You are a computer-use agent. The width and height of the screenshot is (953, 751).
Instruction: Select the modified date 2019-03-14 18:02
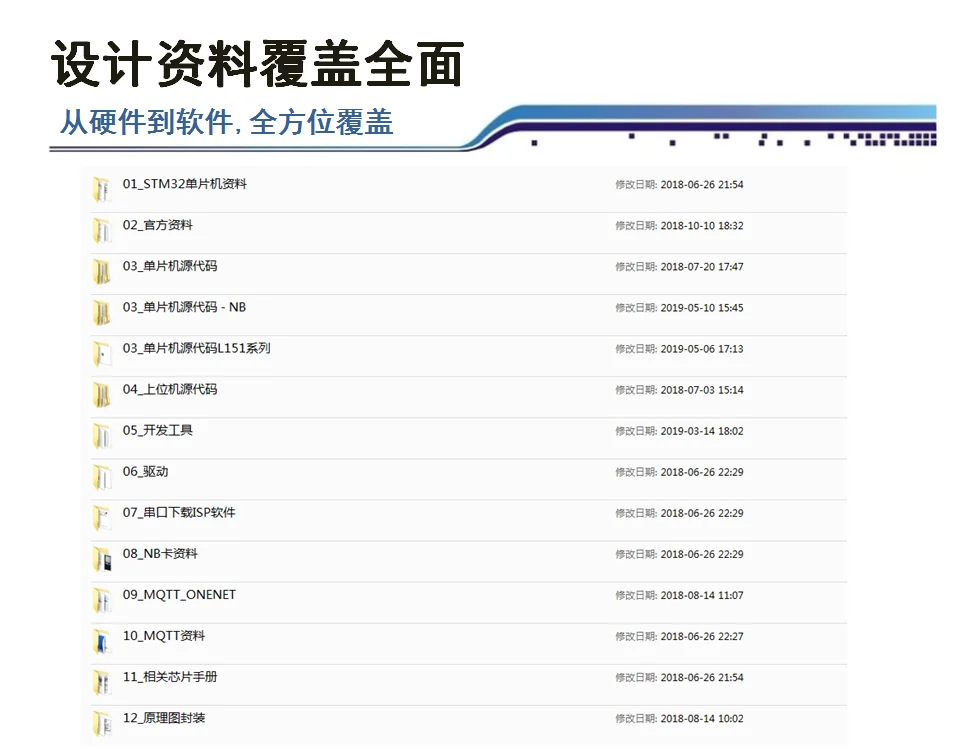coord(702,431)
